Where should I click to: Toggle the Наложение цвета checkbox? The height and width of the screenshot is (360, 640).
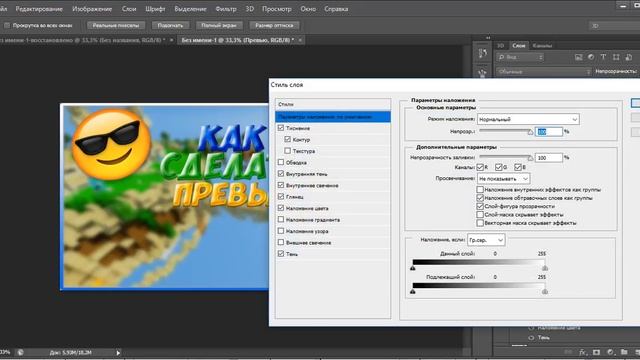(x=281, y=208)
